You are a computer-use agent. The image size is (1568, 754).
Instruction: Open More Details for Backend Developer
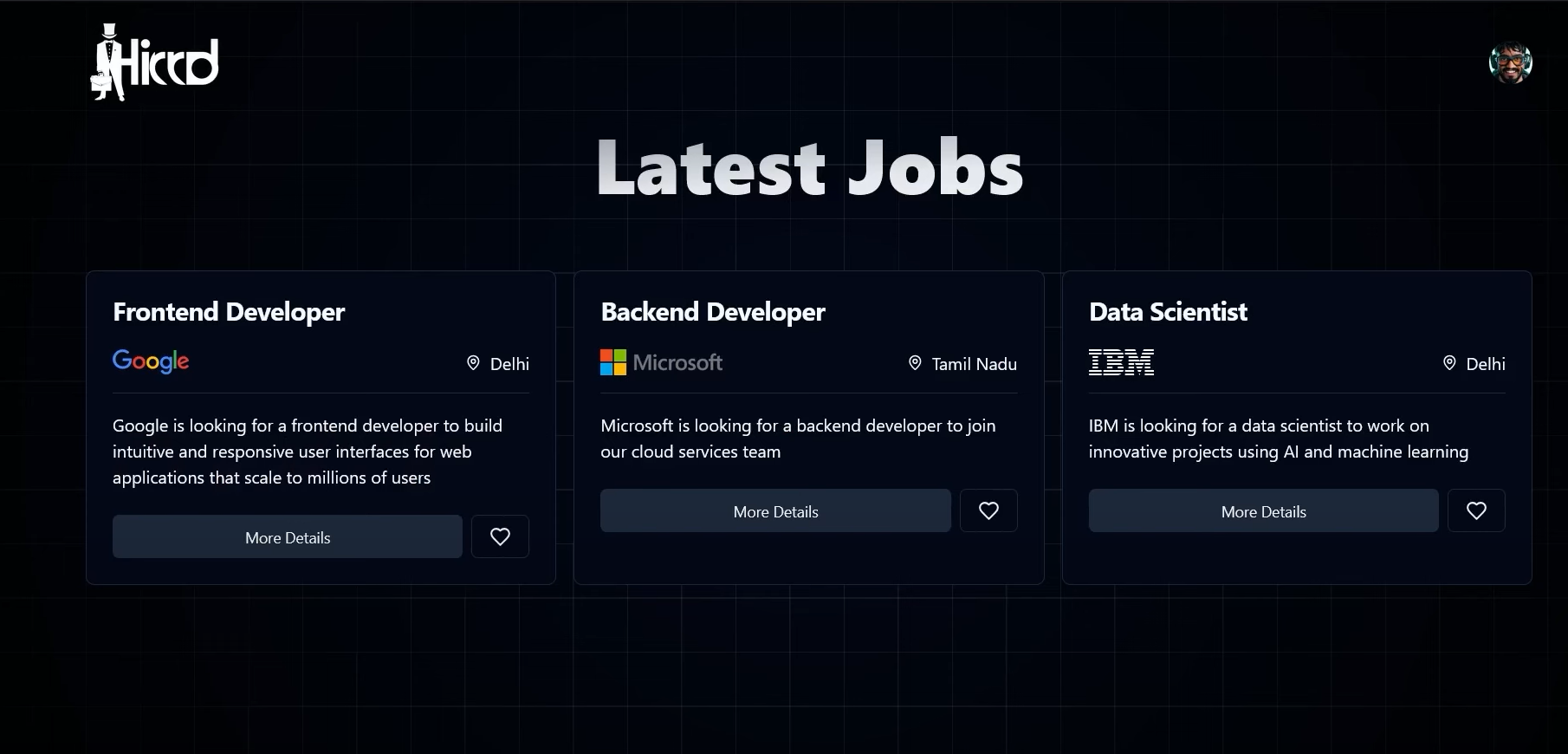775,510
